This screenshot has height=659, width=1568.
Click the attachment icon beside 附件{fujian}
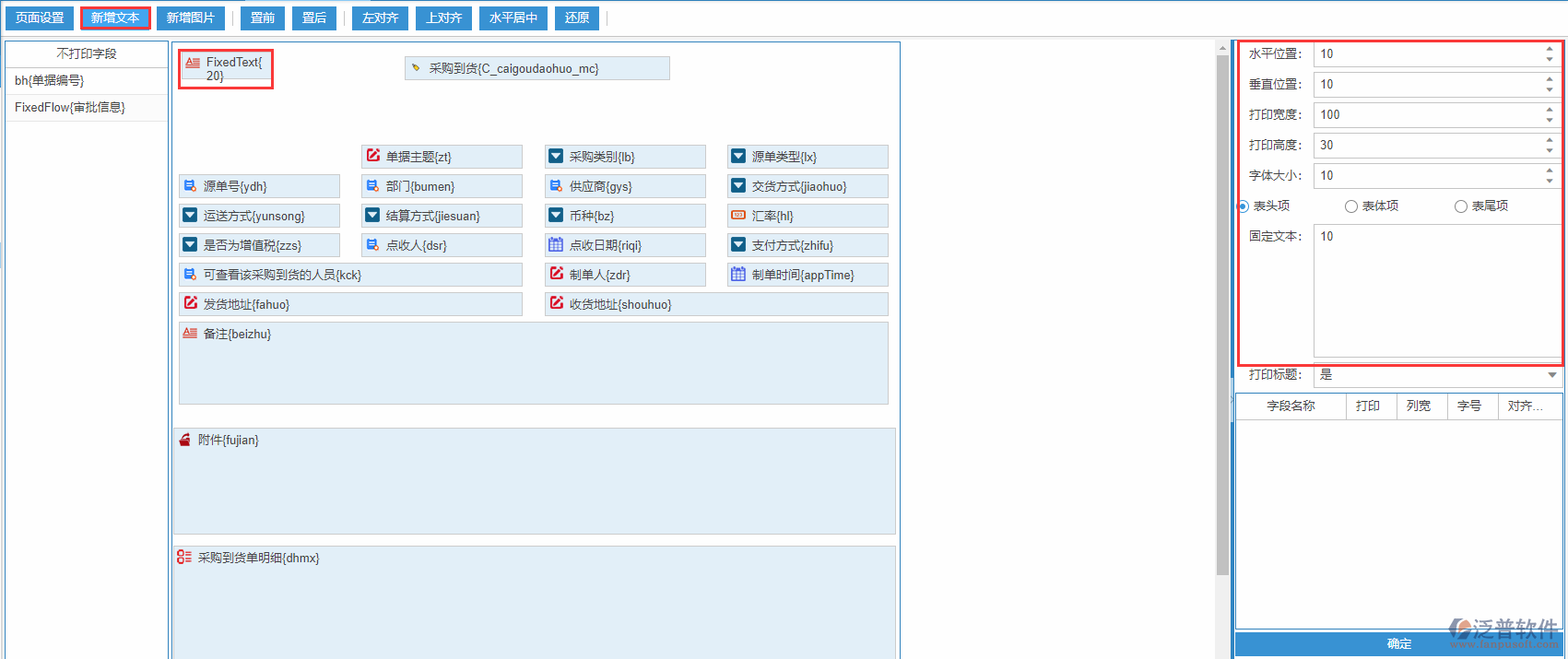point(184,441)
